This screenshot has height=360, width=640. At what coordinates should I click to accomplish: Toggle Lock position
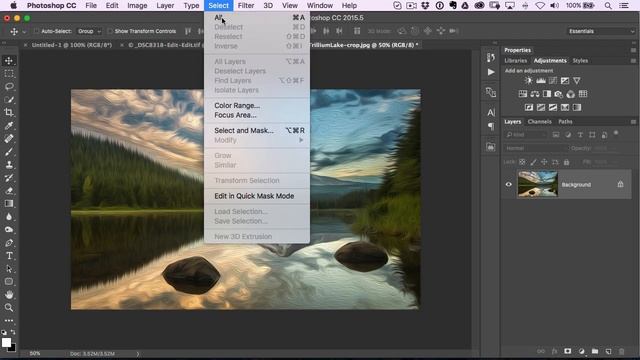click(544, 162)
